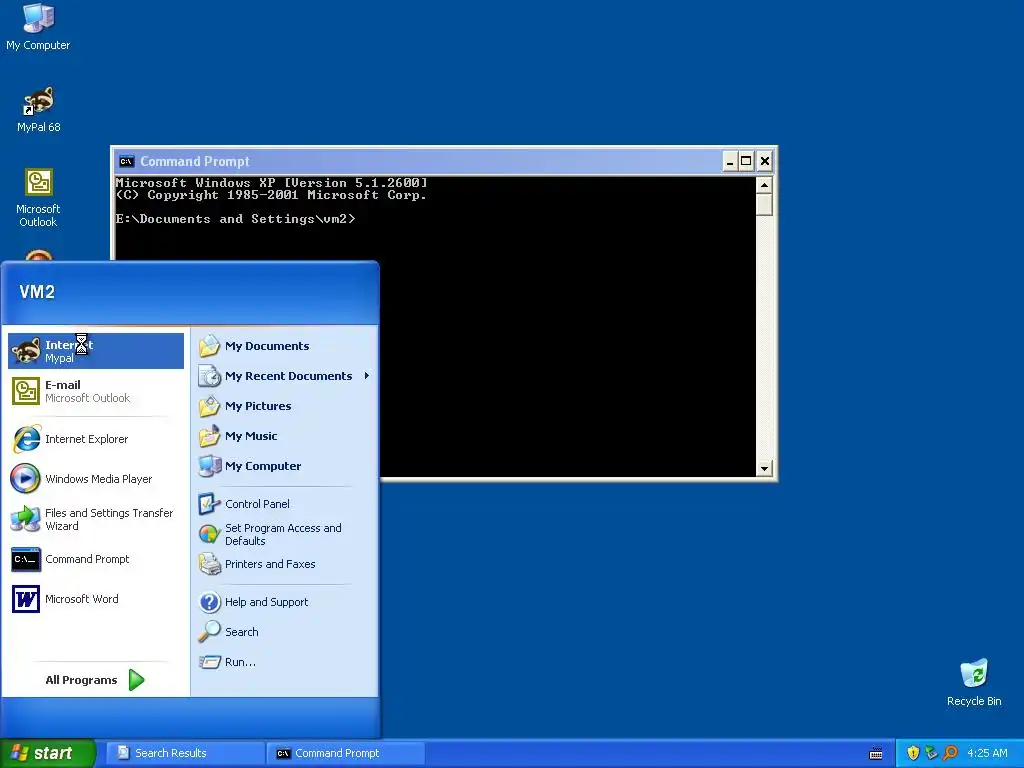Image resolution: width=1024 pixels, height=768 pixels.
Task: Select the Microsoft Outlook desktop icon
Action: (x=38, y=197)
